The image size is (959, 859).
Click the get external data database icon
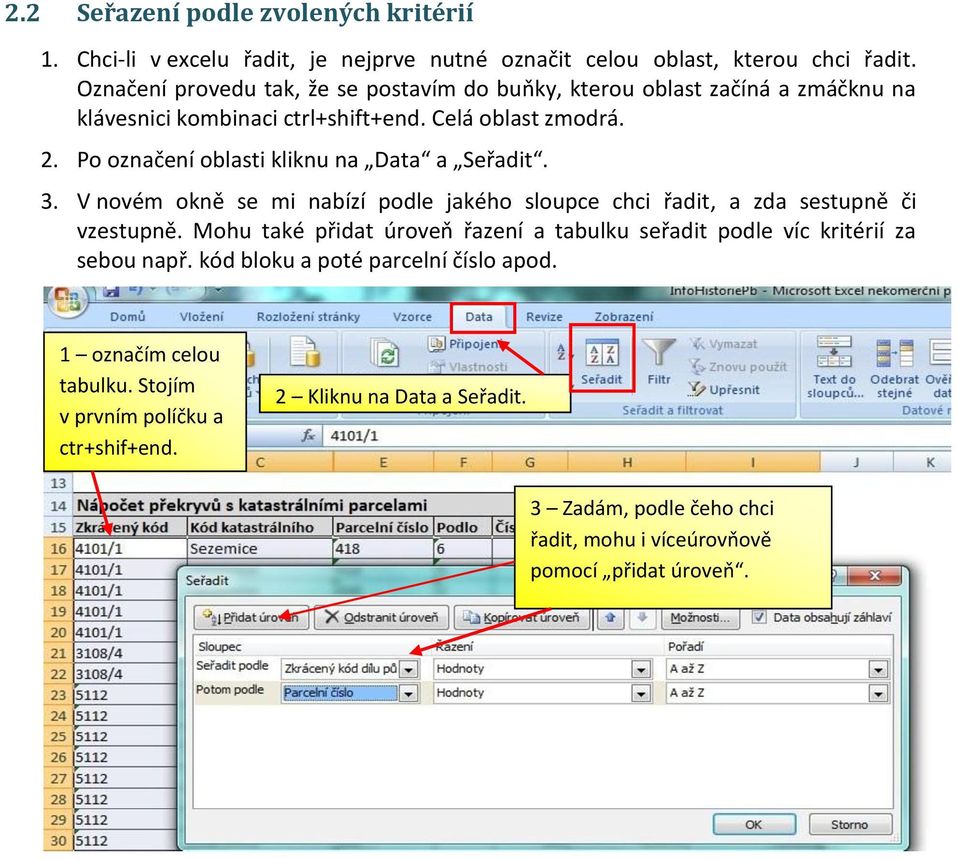coord(305,353)
